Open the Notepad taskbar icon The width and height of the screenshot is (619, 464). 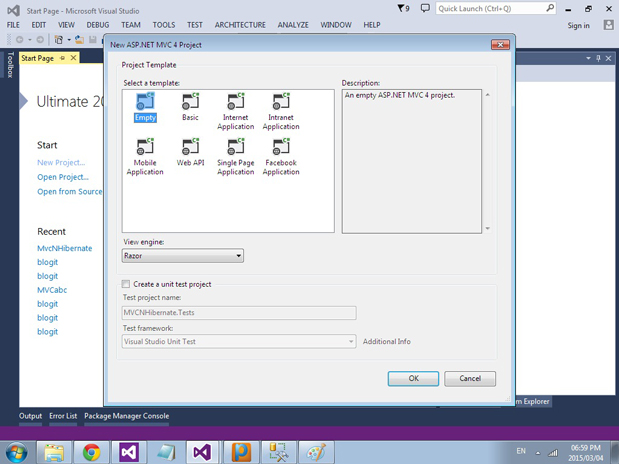[x=166, y=452]
